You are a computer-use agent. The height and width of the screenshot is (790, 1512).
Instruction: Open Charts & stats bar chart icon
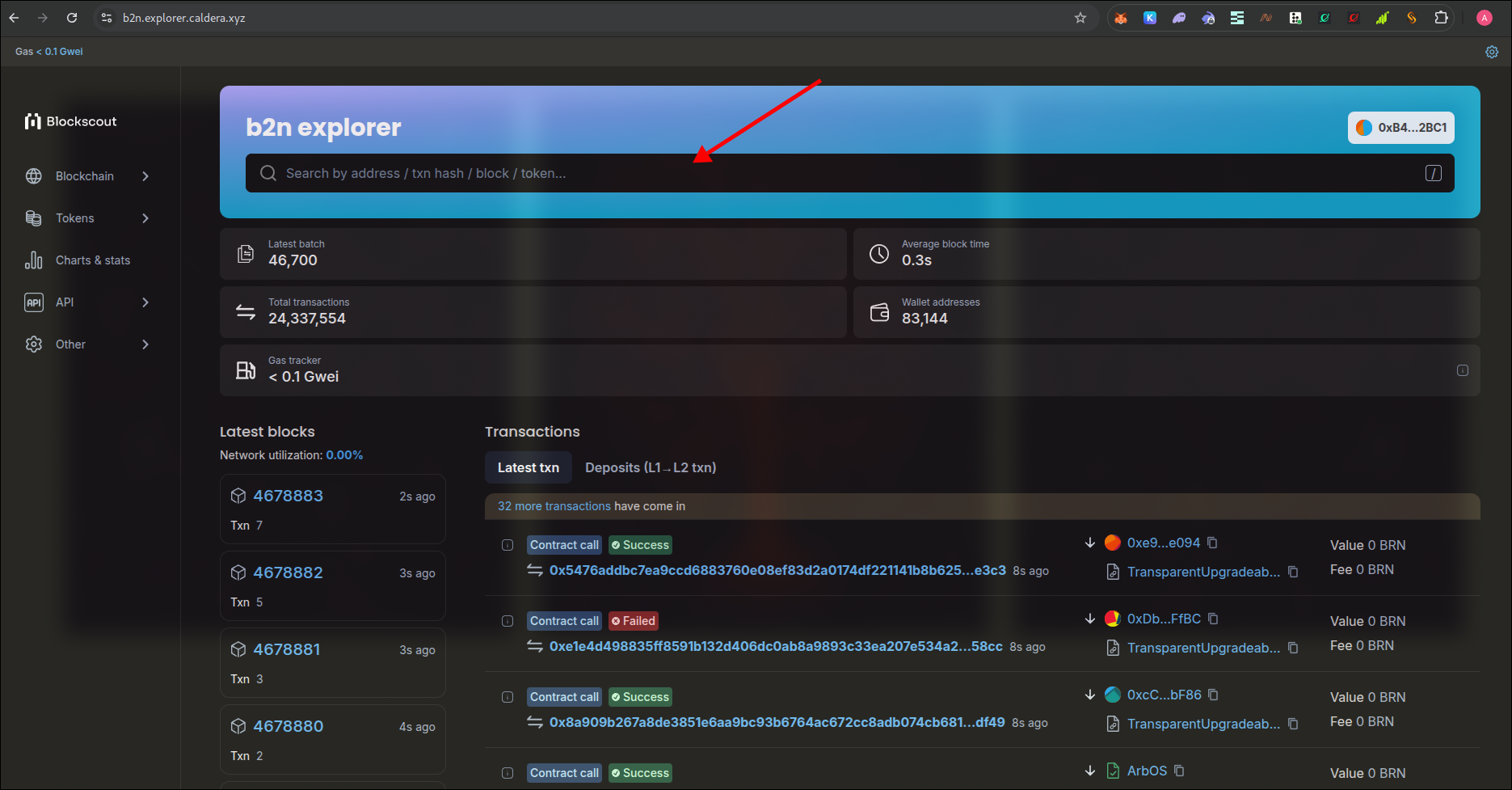tap(34, 260)
